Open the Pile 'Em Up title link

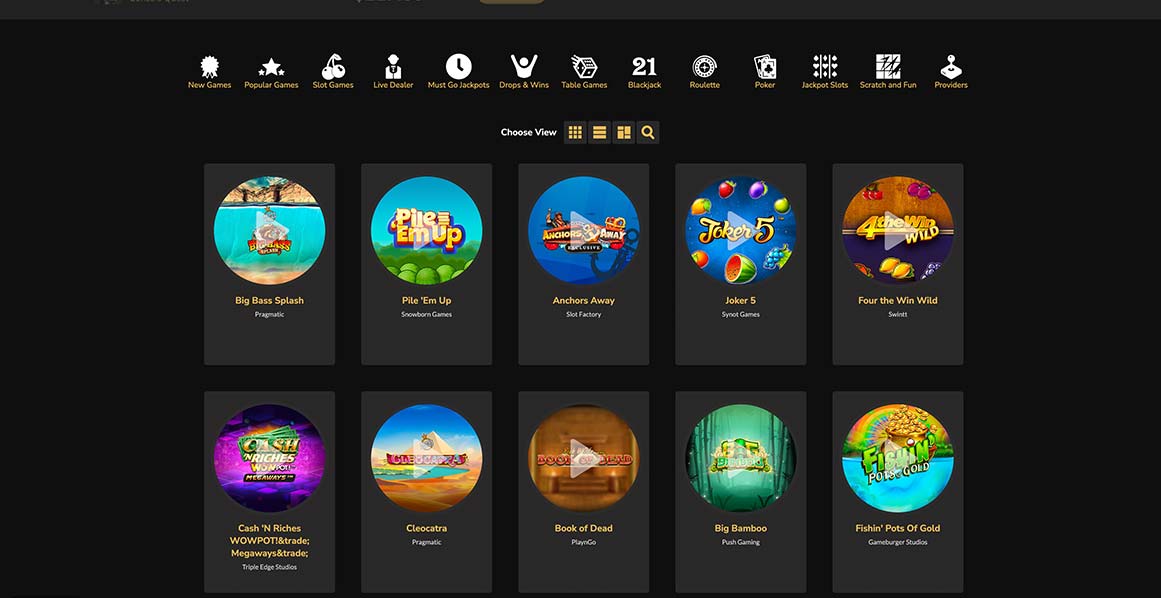click(426, 300)
